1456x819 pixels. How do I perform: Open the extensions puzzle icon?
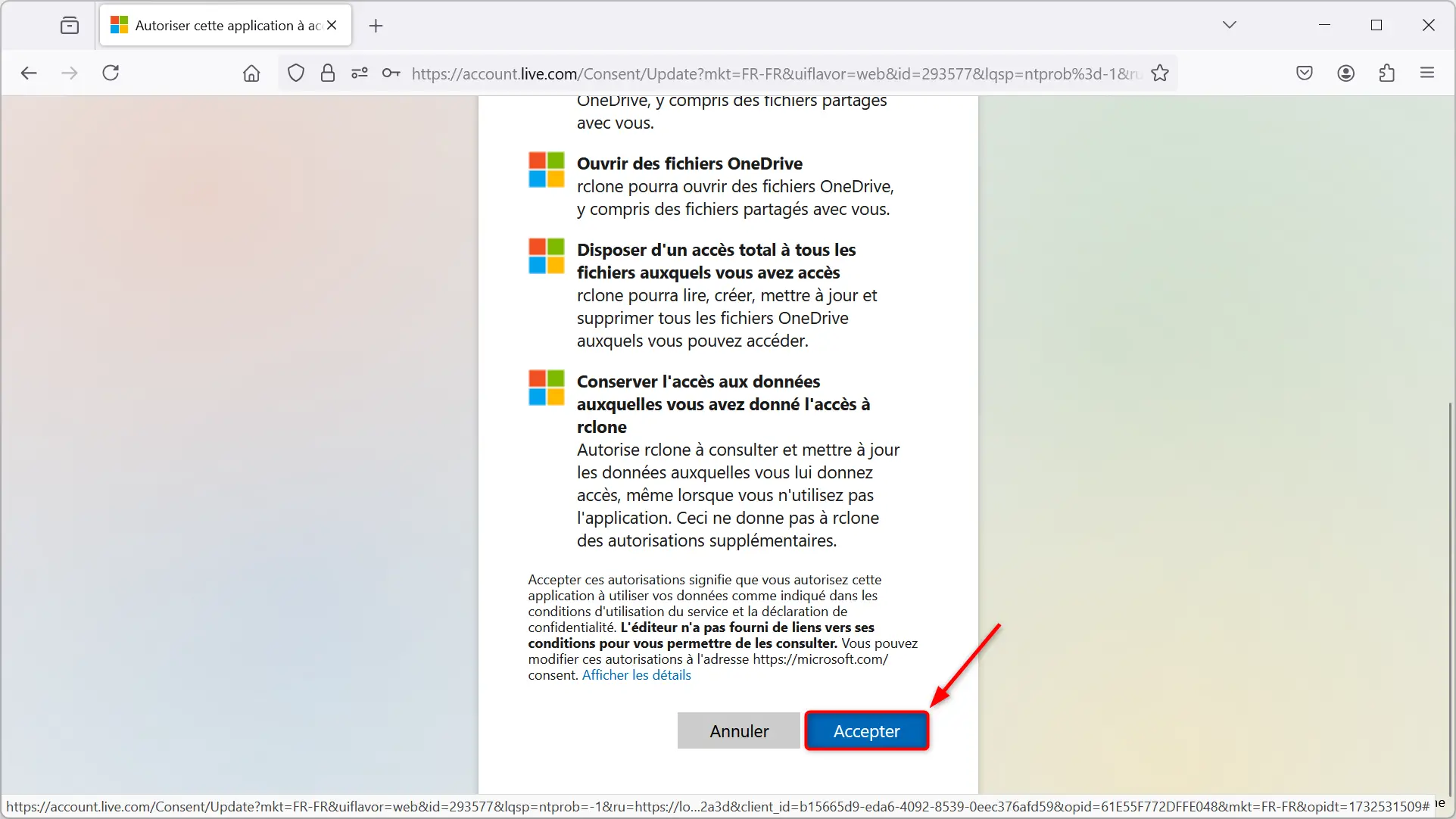[1386, 73]
